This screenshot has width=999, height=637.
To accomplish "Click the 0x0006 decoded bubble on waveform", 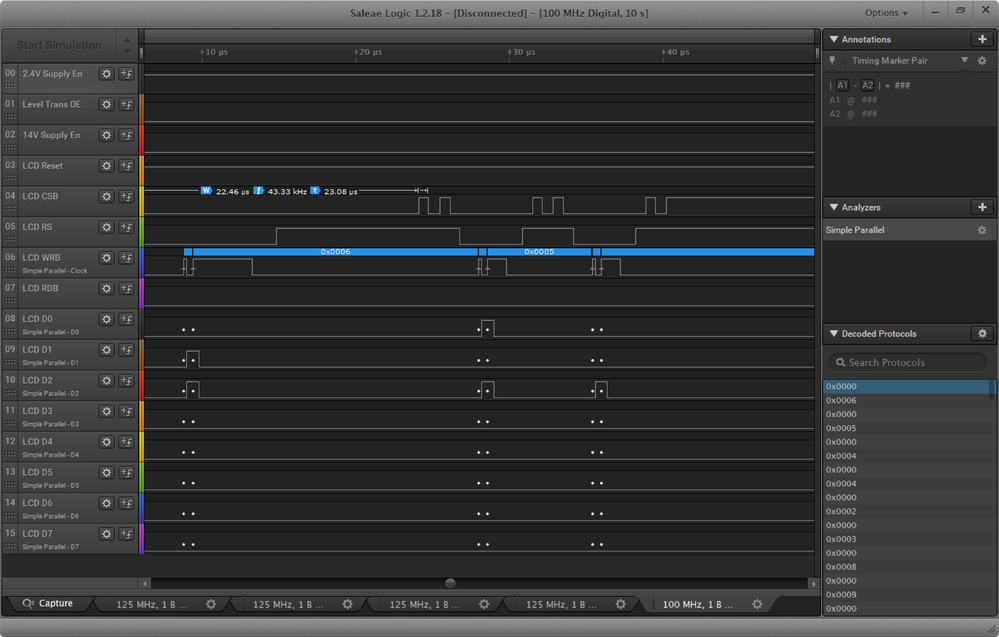I will (x=335, y=252).
